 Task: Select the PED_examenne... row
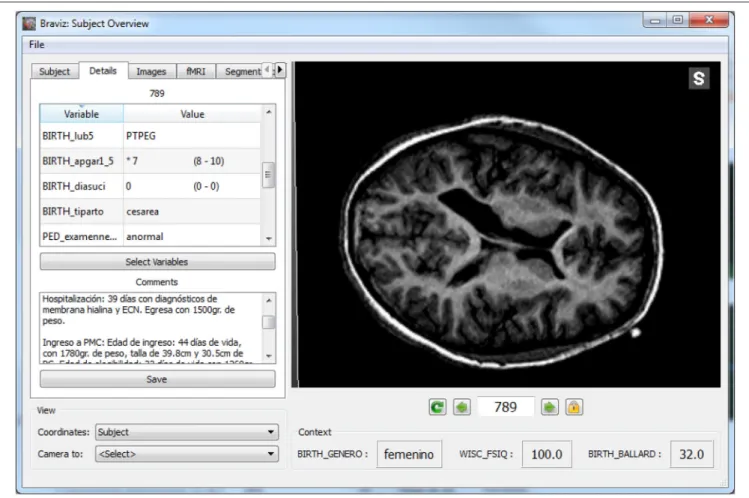(x=150, y=236)
